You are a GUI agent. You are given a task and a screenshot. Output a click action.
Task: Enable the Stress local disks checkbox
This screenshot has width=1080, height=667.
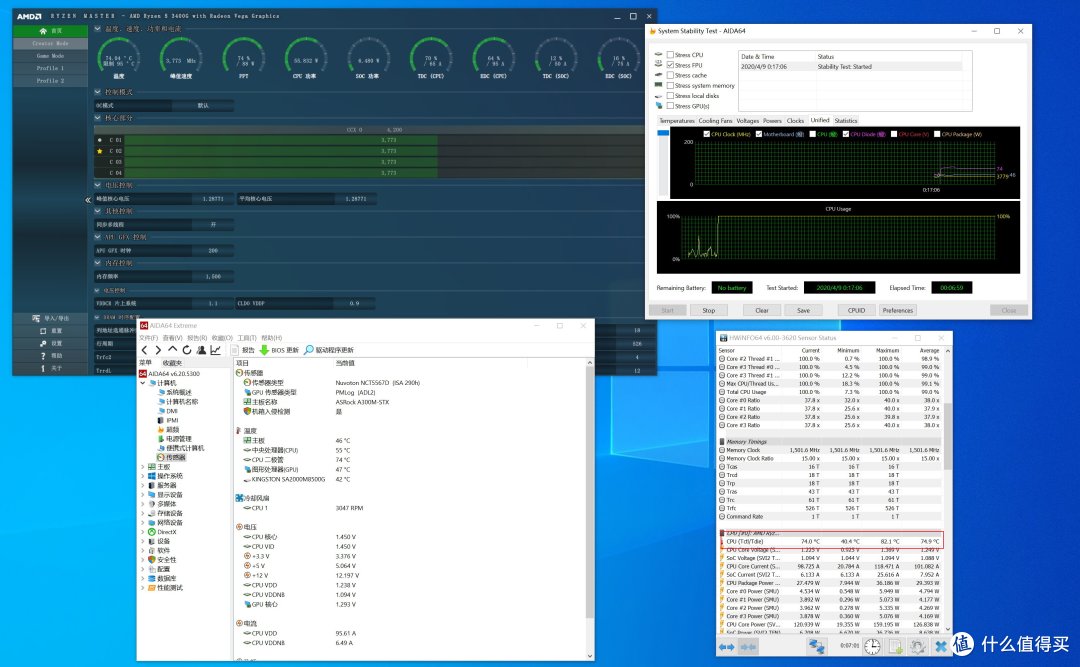tap(670, 96)
